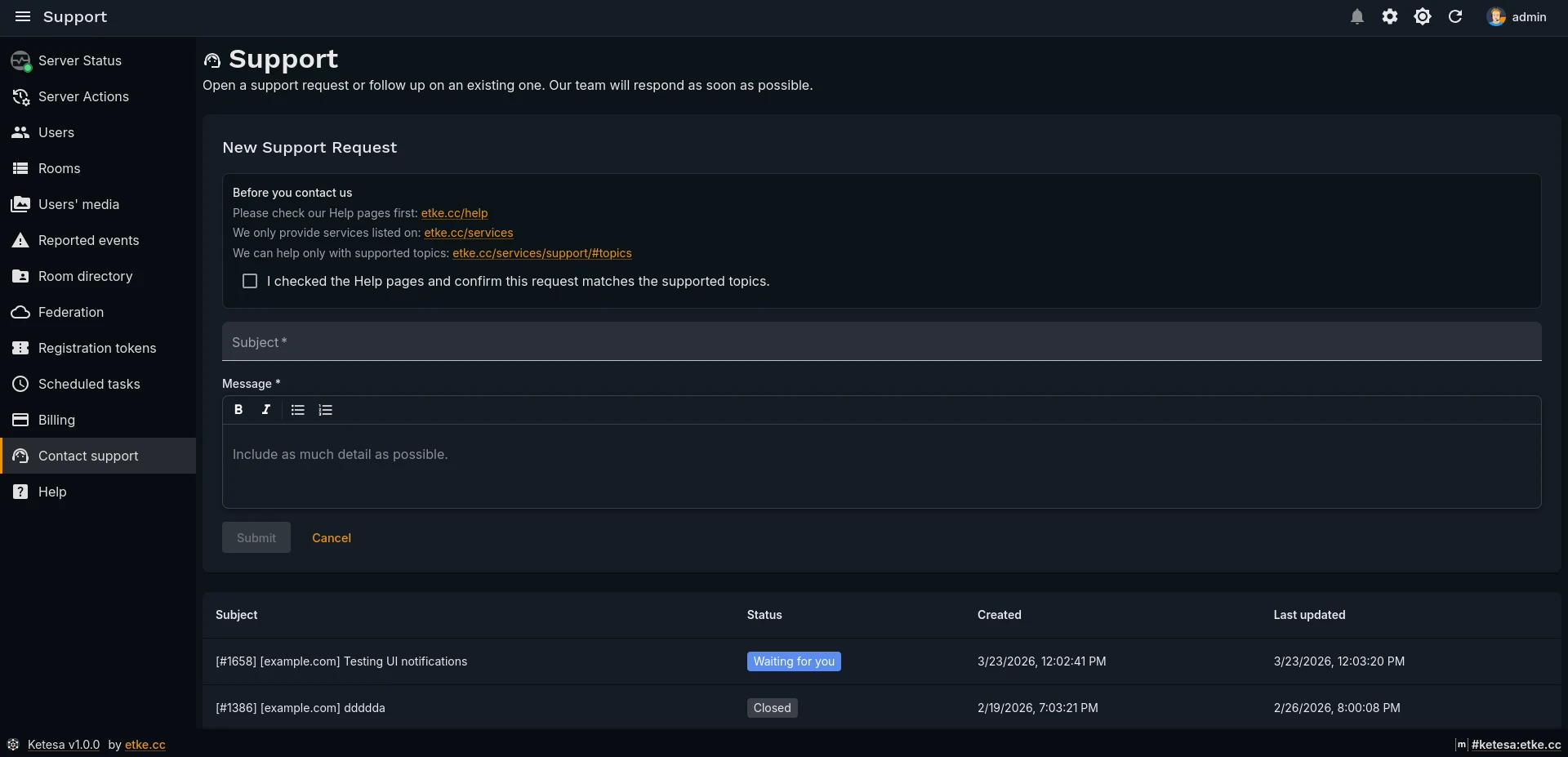Click last updated 3/23/2026, 12:03:20 PM
The width and height of the screenshot is (1568, 757).
(1339, 661)
